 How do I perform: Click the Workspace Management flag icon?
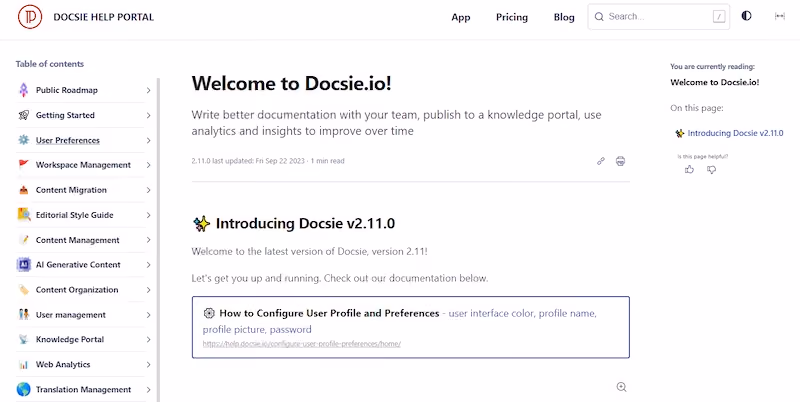pyautogui.click(x=23, y=165)
